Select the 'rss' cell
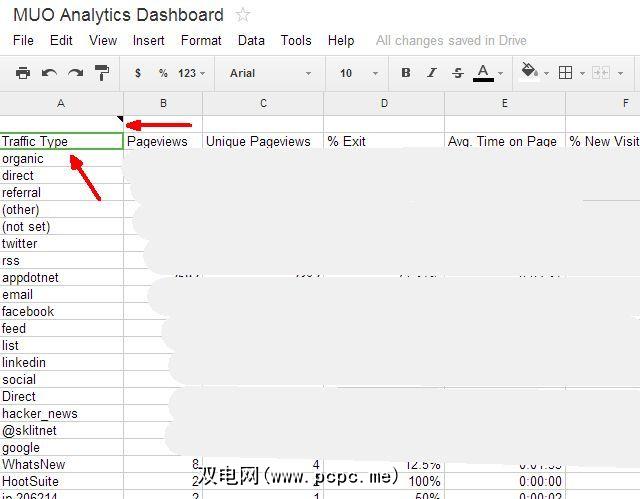This screenshot has width=640, height=499. [61, 260]
